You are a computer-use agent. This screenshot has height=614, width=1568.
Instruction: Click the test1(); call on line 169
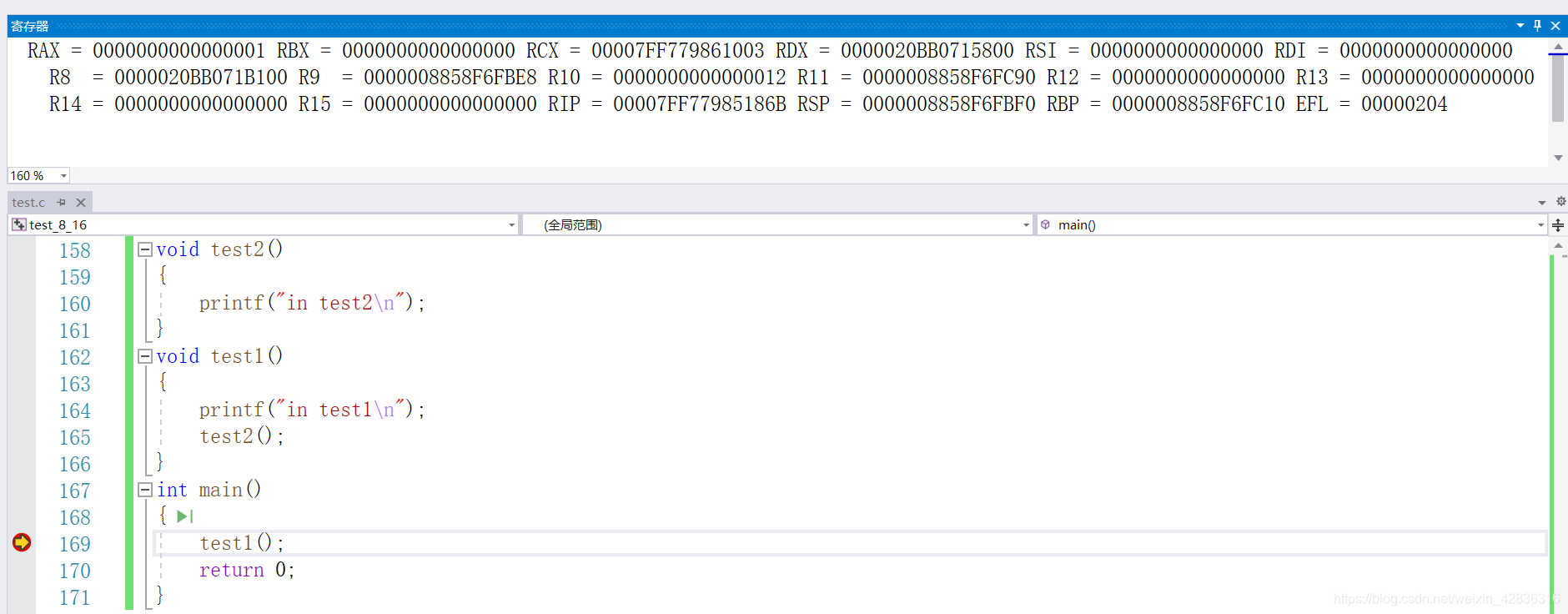point(242,543)
